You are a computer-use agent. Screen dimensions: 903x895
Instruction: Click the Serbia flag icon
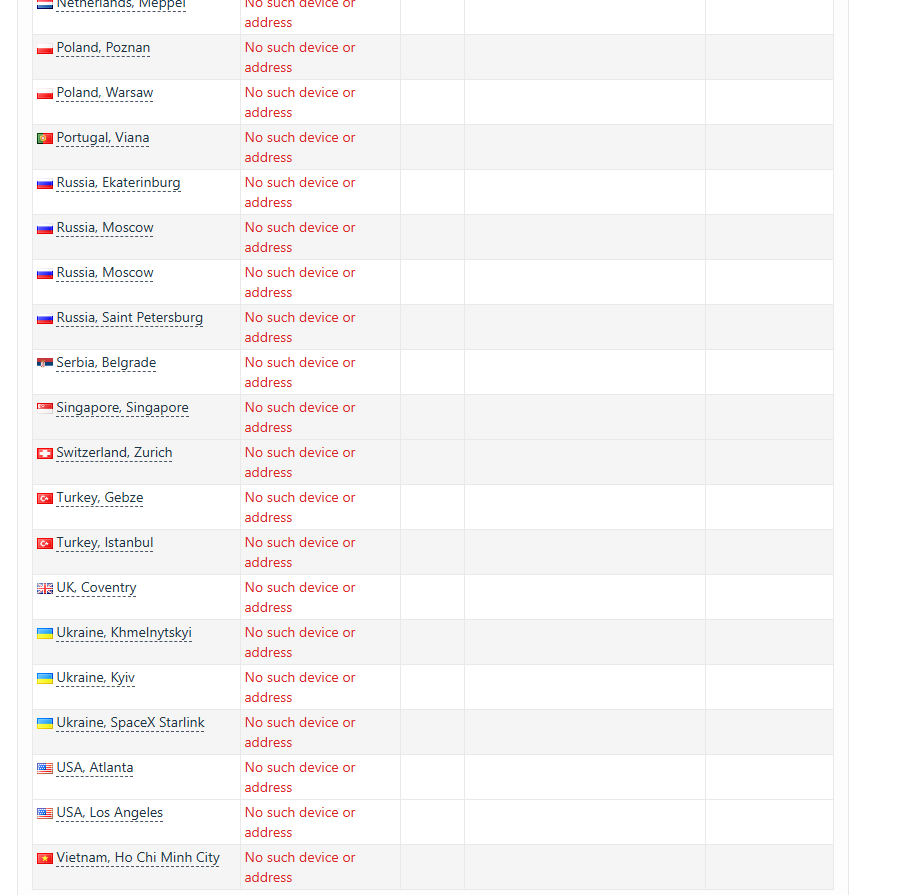[x=45, y=363]
